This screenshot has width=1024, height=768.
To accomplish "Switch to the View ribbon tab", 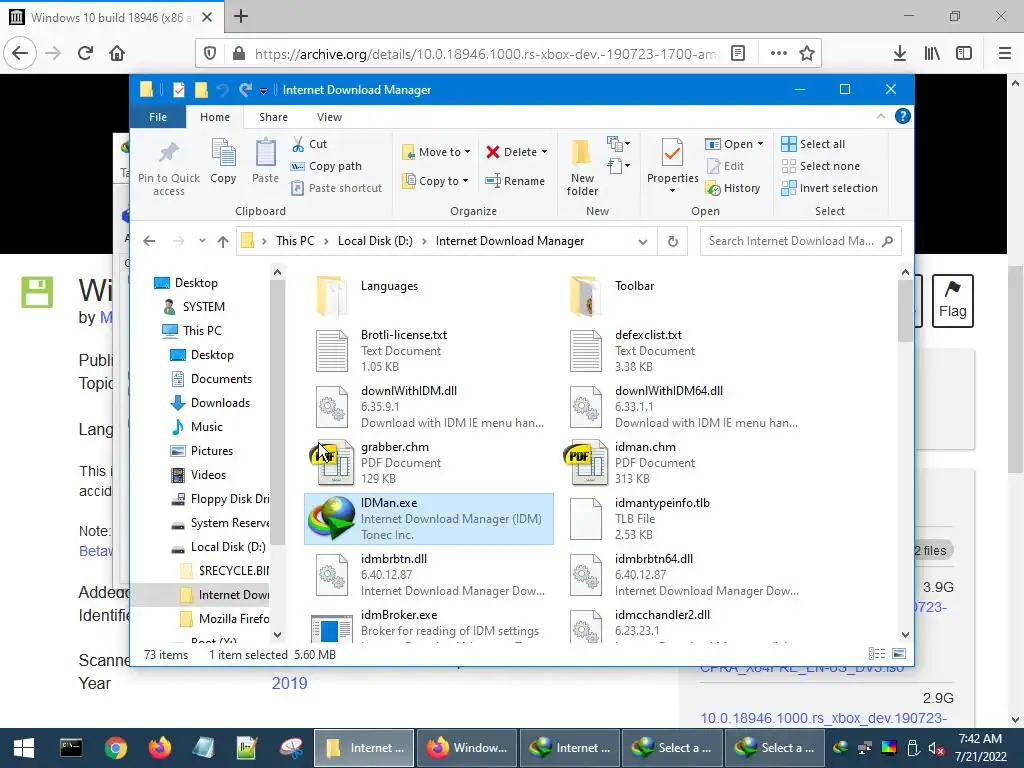I will (x=329, y=117).
